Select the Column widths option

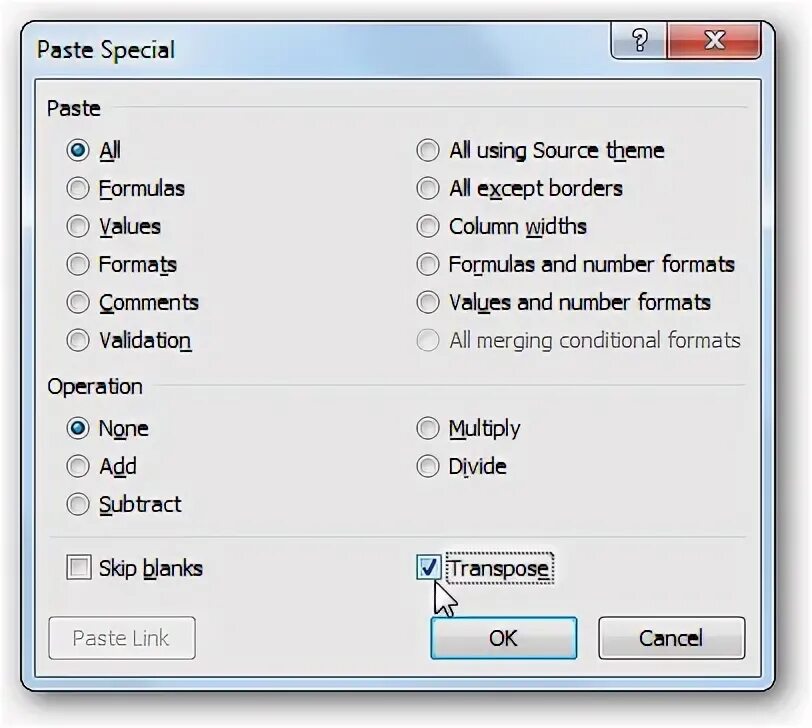point(428,226)
